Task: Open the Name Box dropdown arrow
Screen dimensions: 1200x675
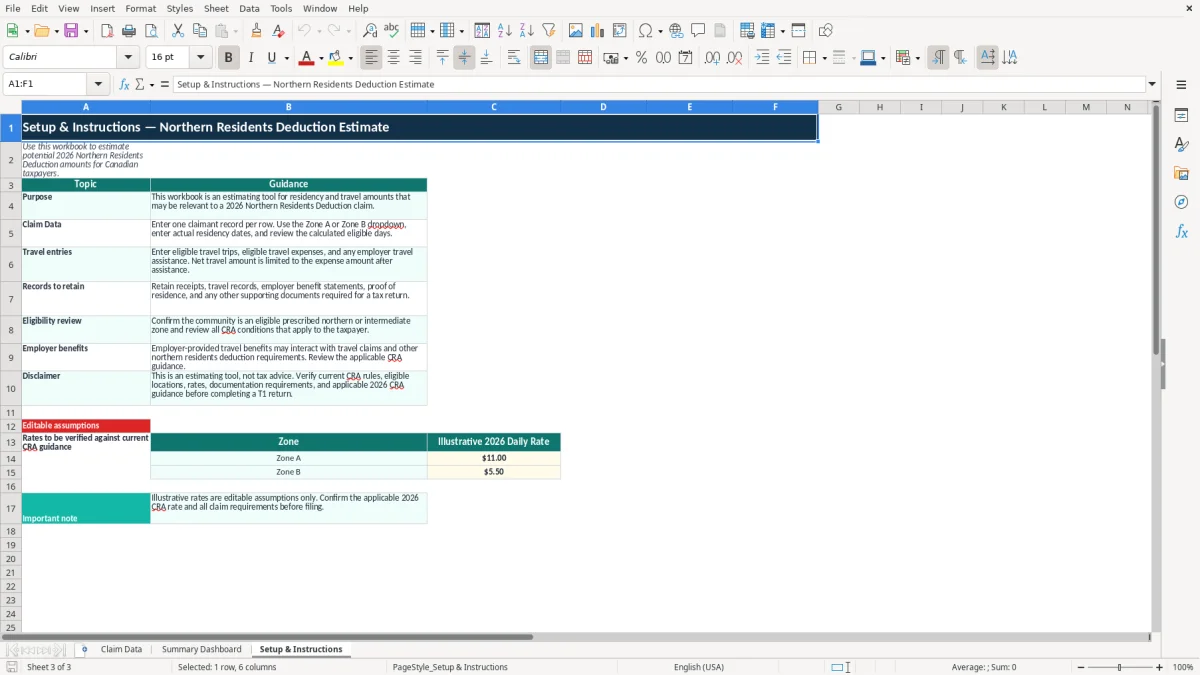Action: [x=98, y=84]
